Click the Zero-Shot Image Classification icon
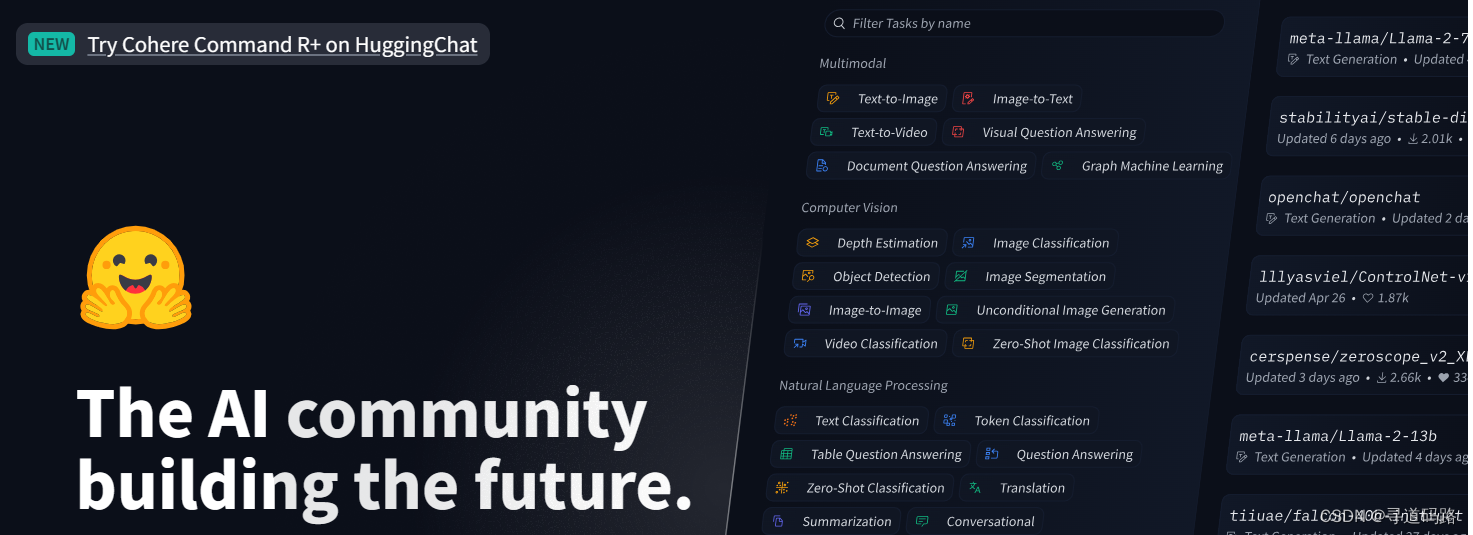1473x535 pixels. [x=968, y=344]
